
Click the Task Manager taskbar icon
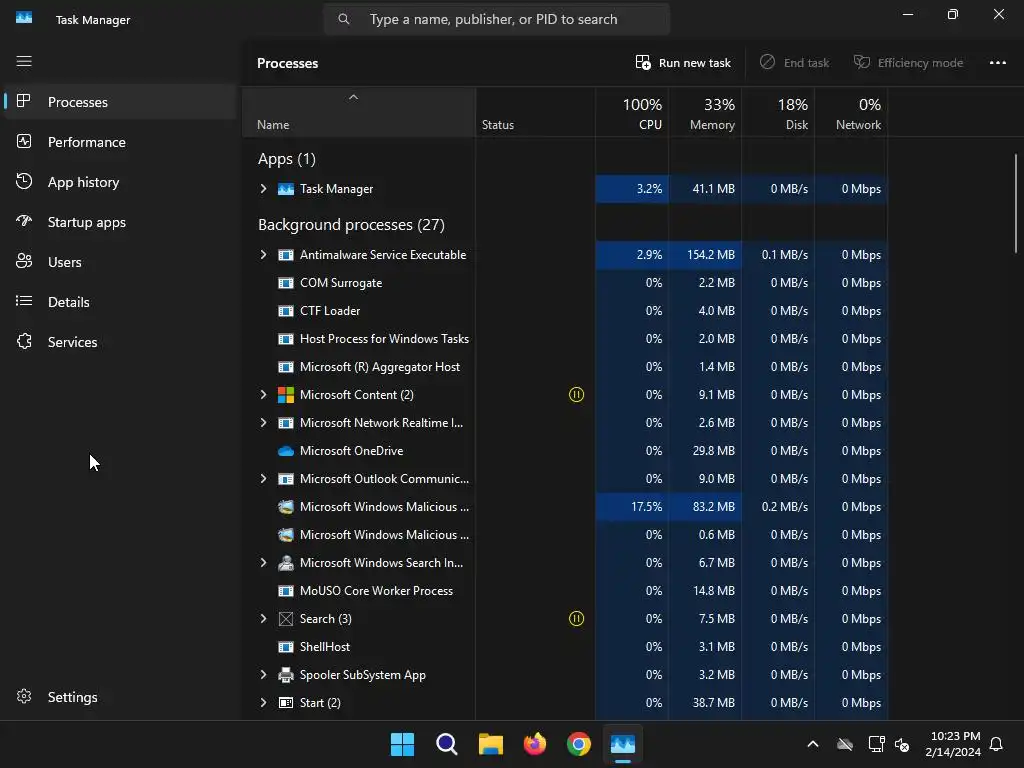pyautogui.click(x=623, y=744)
